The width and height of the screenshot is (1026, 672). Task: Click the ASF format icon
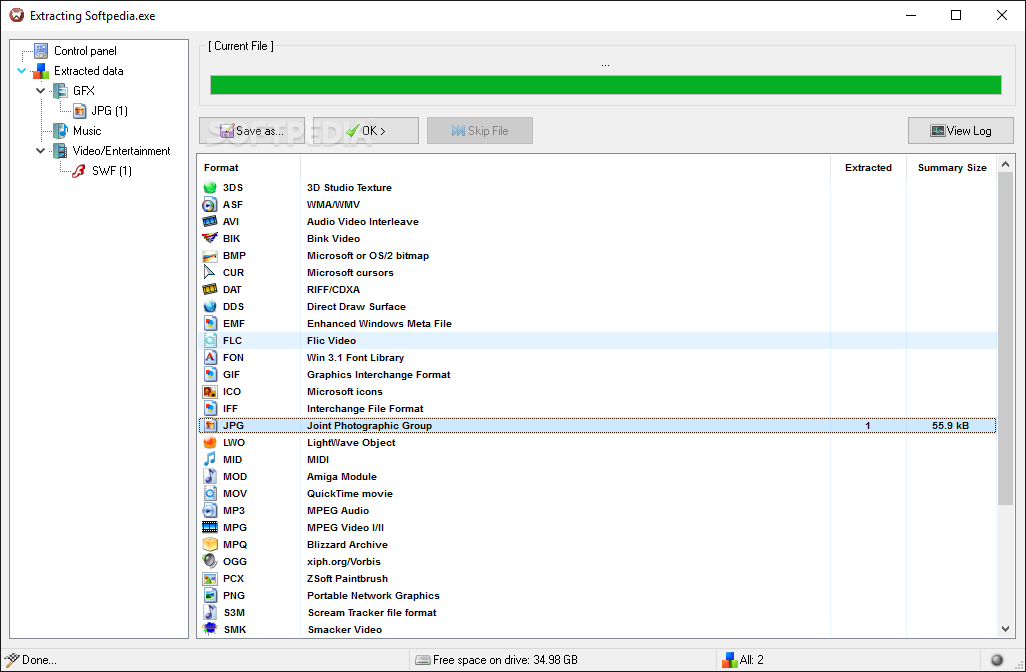[x=209, y=204]
